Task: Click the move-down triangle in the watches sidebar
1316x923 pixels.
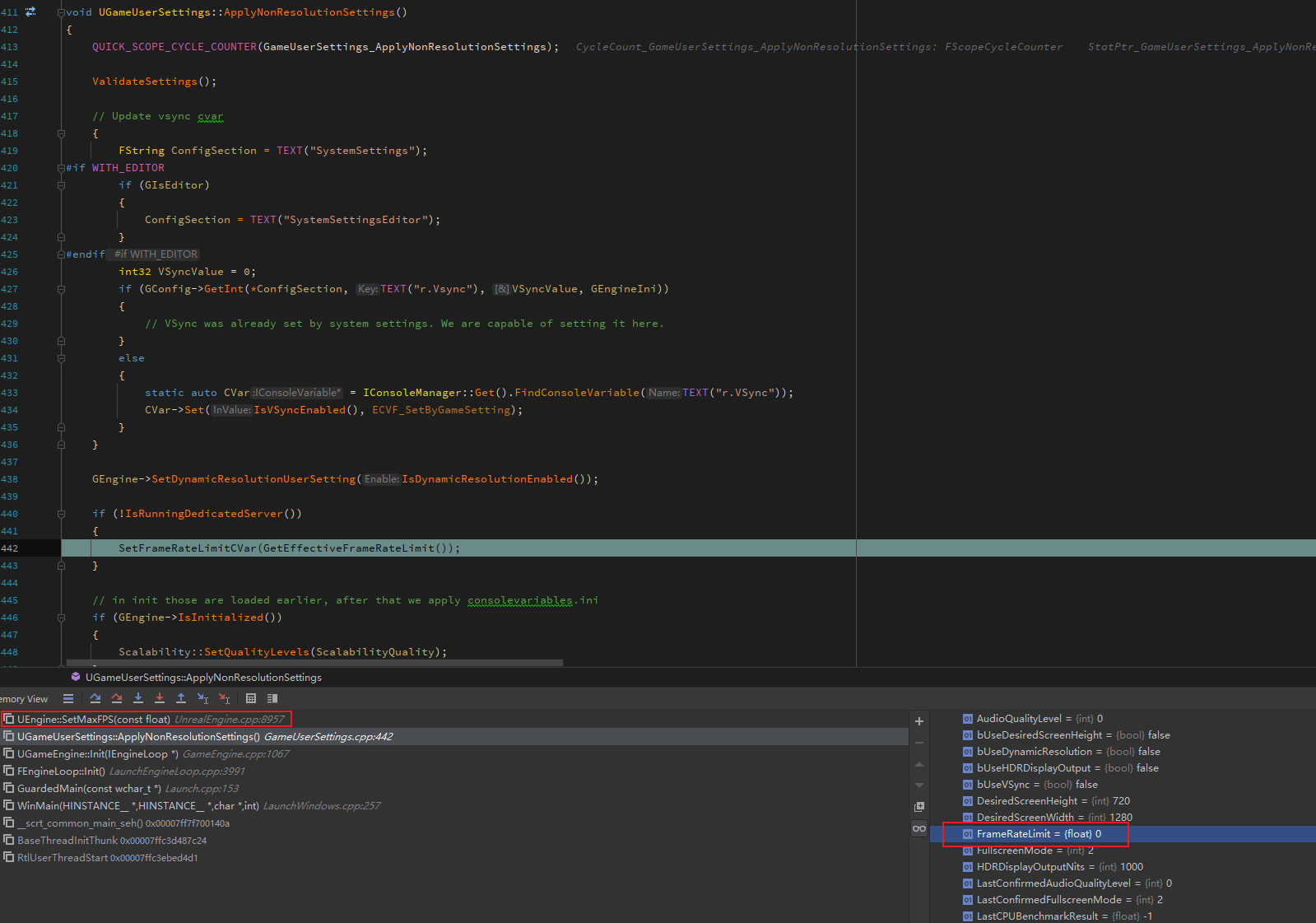Action: coord(919,785)
